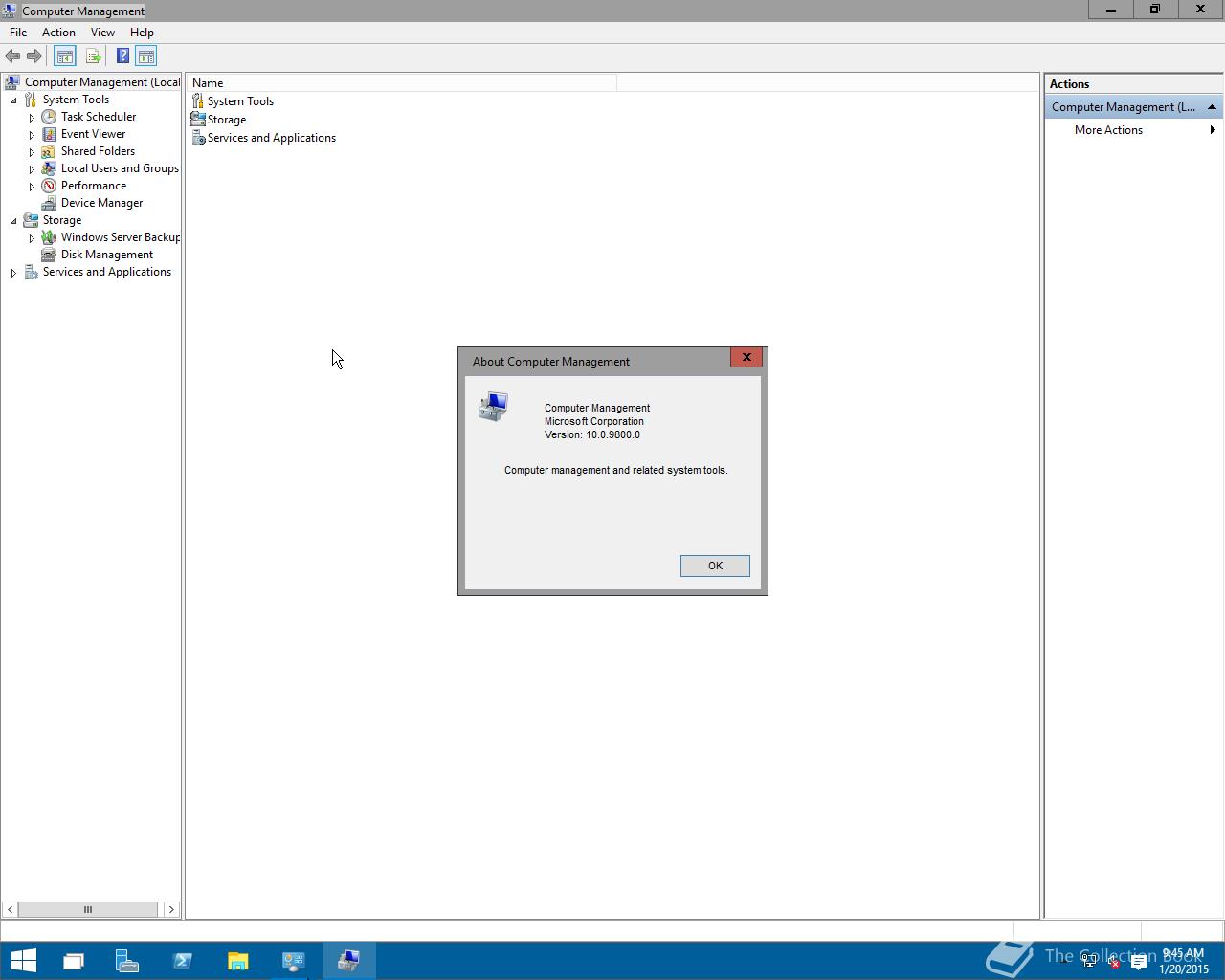The height and width of the screenshot is (980, 1225).
Task: Click the Name column header
Action: 402,83
